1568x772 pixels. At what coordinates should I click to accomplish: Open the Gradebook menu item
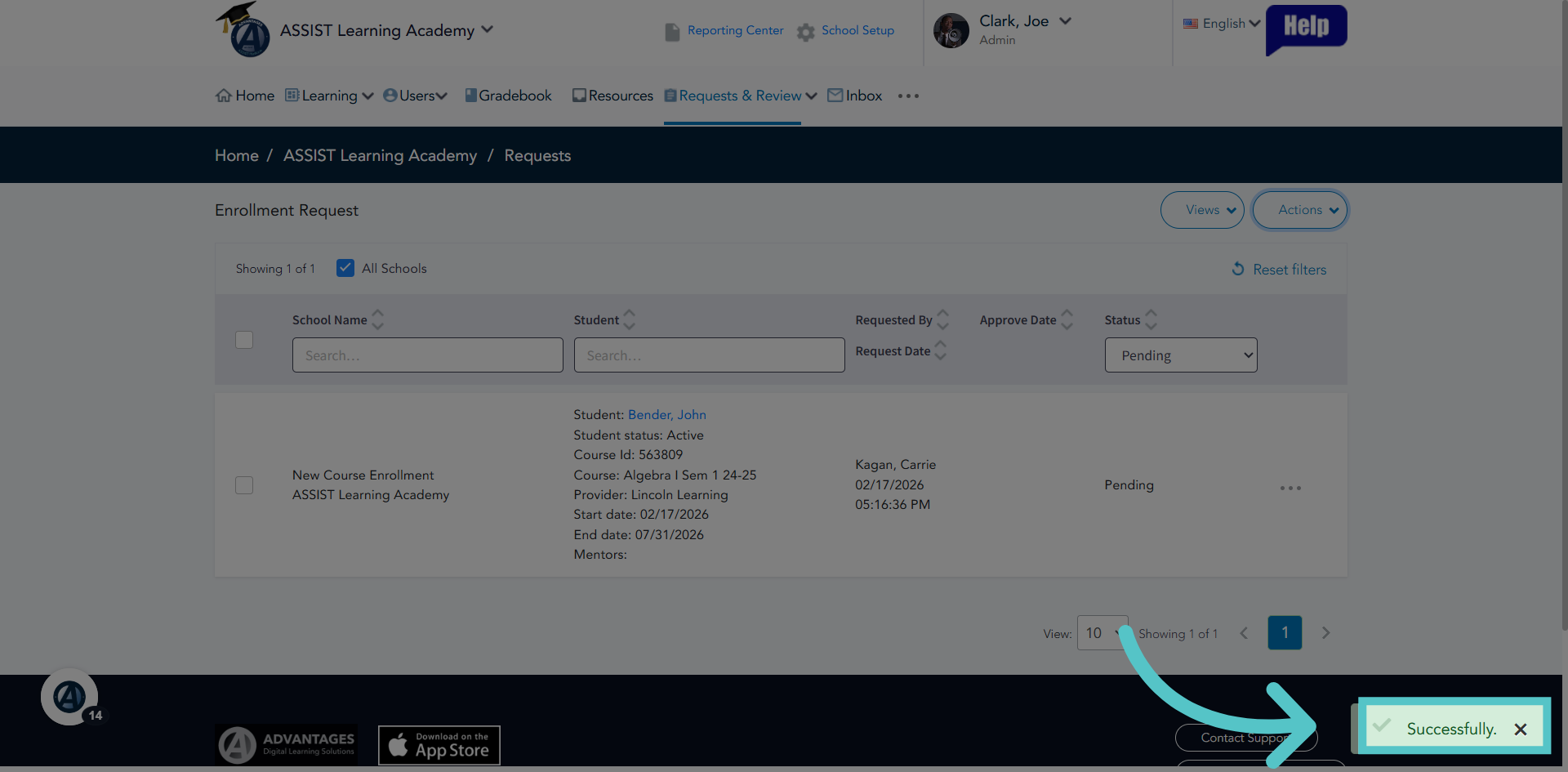(508, 96)
